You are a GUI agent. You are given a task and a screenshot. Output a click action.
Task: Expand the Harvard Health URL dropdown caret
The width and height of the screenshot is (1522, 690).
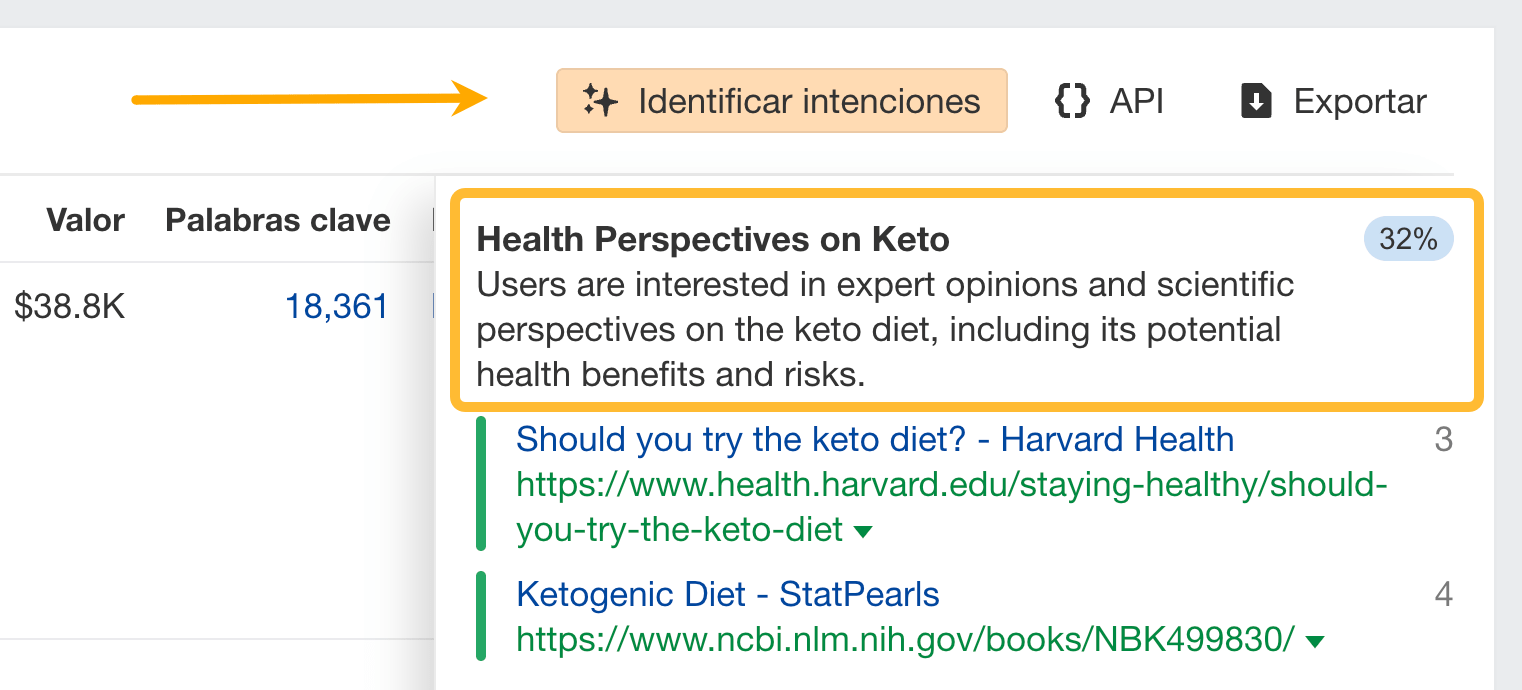[863, 532]
